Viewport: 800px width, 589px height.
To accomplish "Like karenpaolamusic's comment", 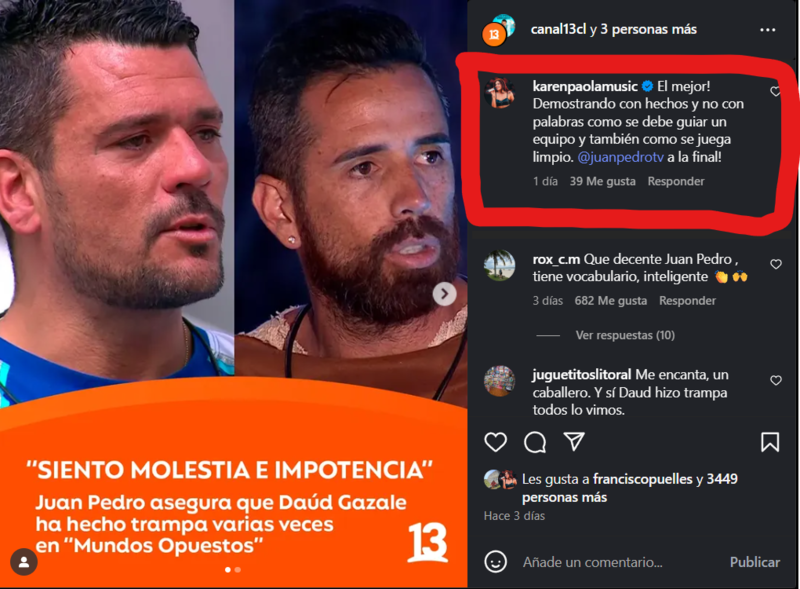I will [776, 91].
